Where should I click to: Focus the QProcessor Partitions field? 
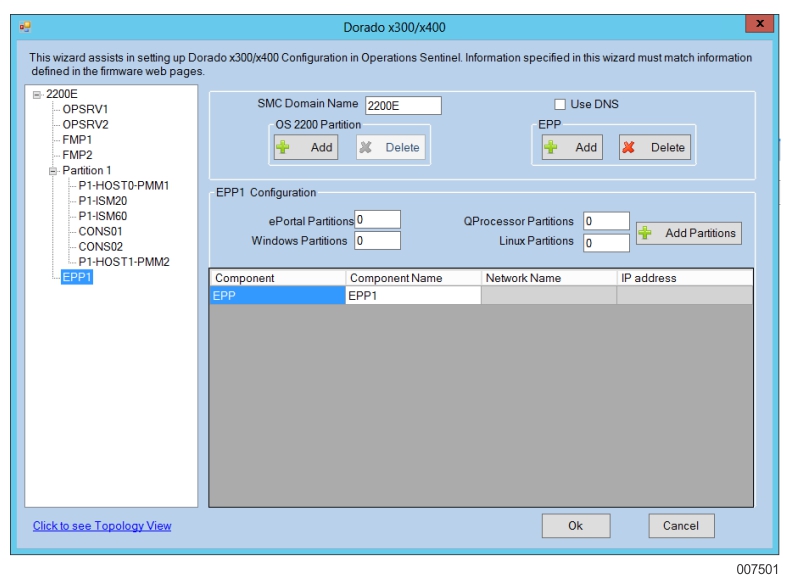(x=606, y=221)
